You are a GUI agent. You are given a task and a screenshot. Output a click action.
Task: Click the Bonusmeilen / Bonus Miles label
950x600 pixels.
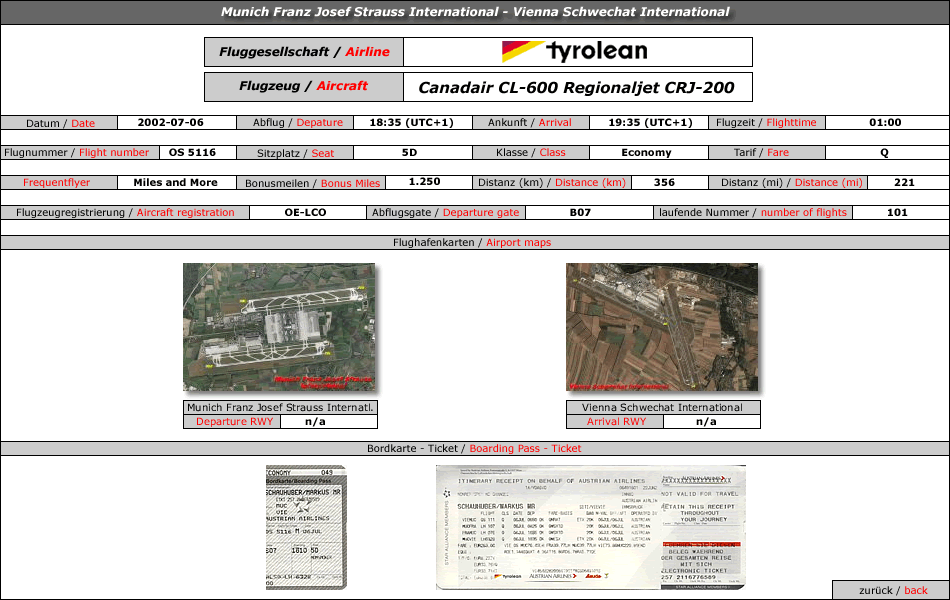coord(312,183)
